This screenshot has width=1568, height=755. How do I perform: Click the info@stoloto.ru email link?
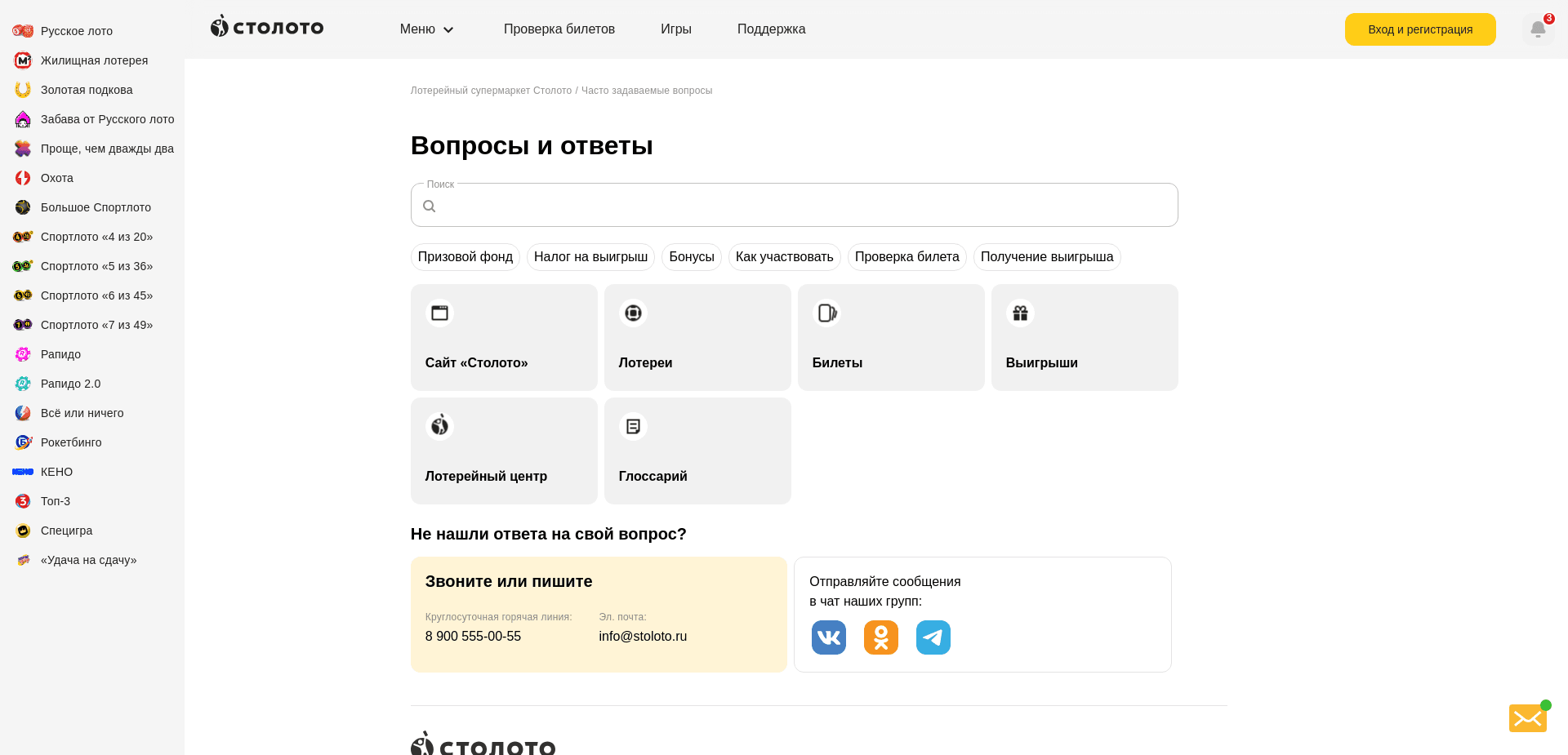coord(643,636)
